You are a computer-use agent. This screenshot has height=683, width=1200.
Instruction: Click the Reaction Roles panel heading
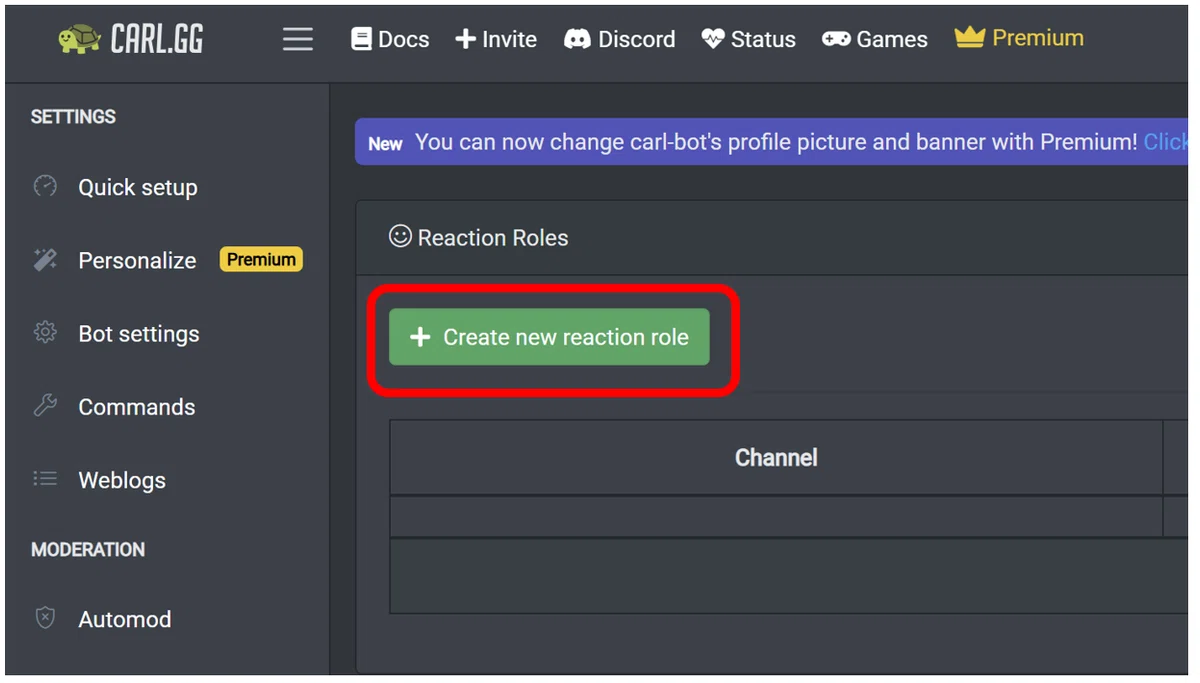[493, 238]
